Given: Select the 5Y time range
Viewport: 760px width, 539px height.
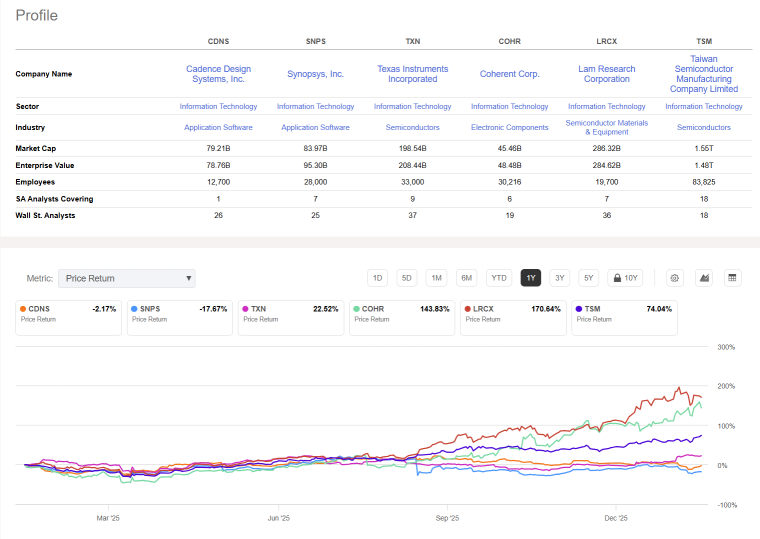Looking at the screenshot, I should [x=588, y=278].
